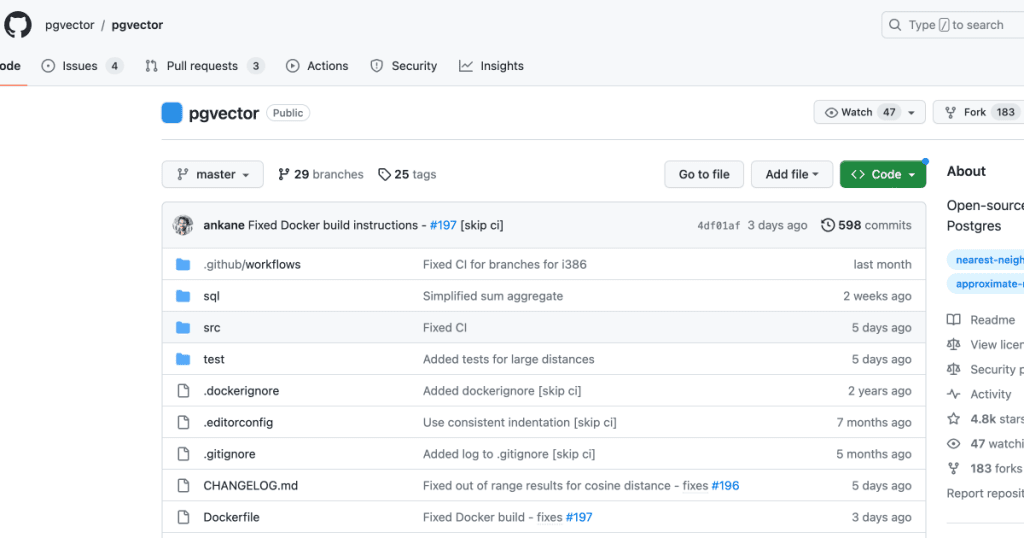The image size is (1024, 538).
Task: Open the Issues tab
Action: [x=82, y=66]
